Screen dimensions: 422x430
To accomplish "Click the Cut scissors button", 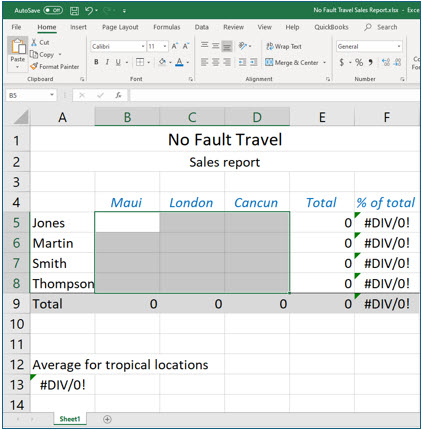I will coord(40,42).
